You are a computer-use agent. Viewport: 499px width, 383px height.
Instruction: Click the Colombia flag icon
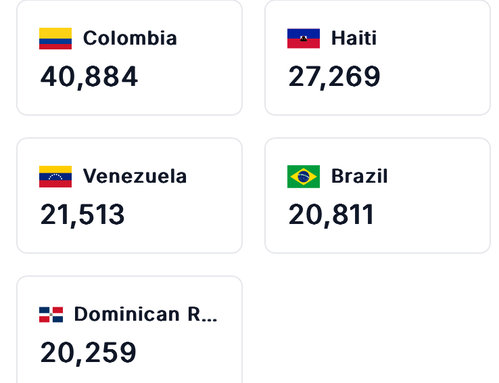(x=55, y=38)
